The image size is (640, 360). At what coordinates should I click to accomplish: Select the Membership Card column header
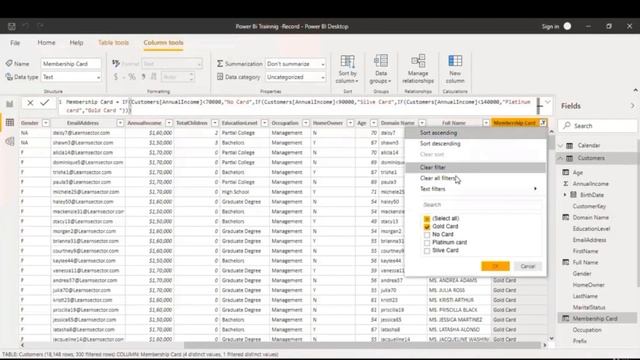pos(514,123)
